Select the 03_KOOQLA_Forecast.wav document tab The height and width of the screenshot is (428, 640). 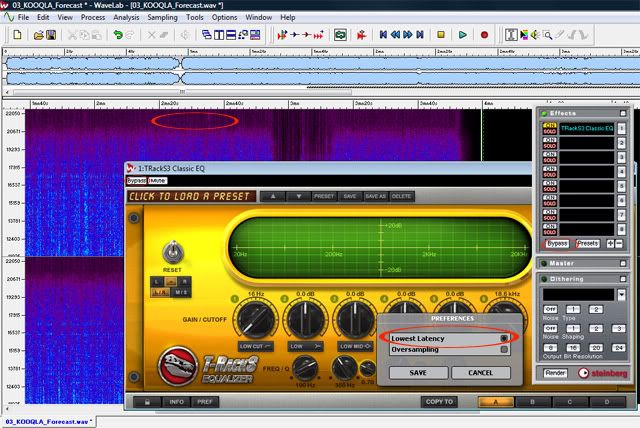pyautogui.click(x=49, y=421)
